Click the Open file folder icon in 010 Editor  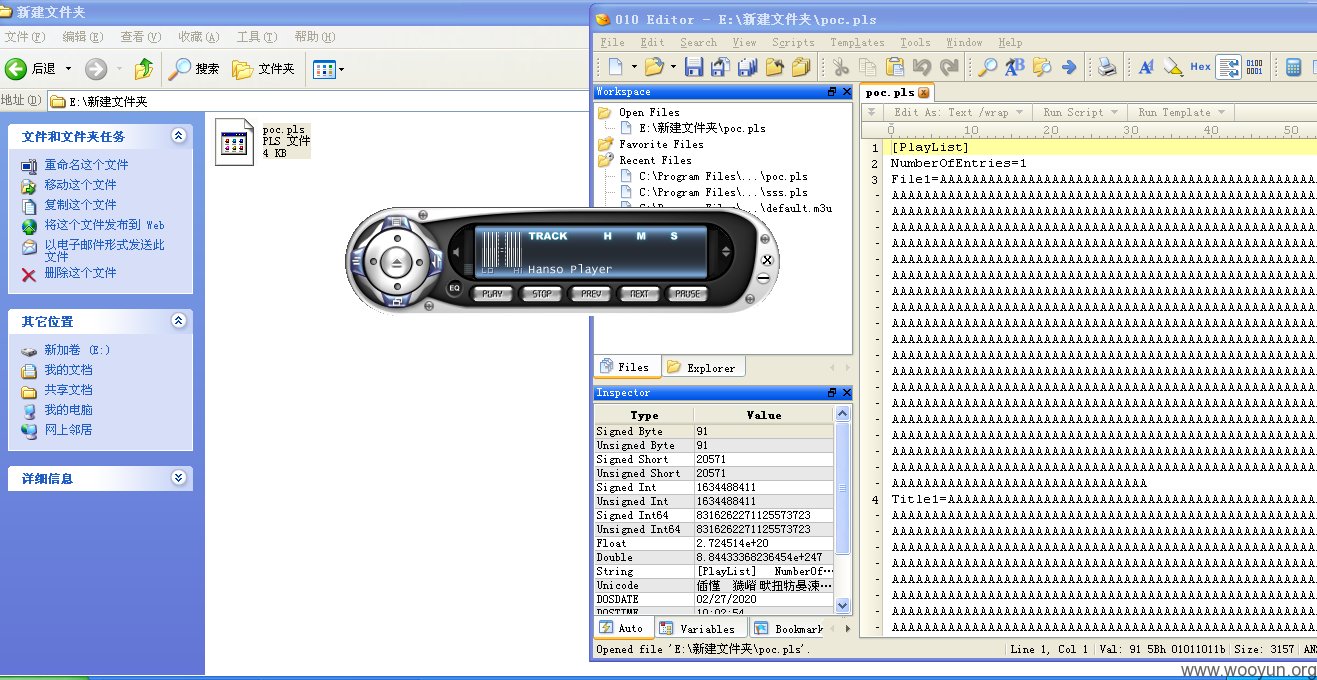click(653, 67)
